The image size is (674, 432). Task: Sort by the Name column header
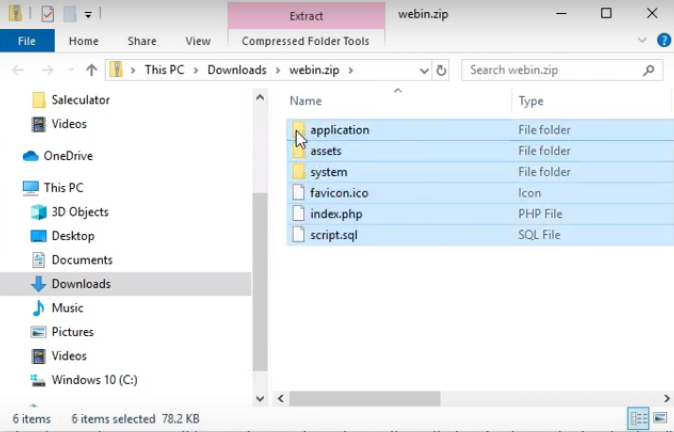(306, 101)
